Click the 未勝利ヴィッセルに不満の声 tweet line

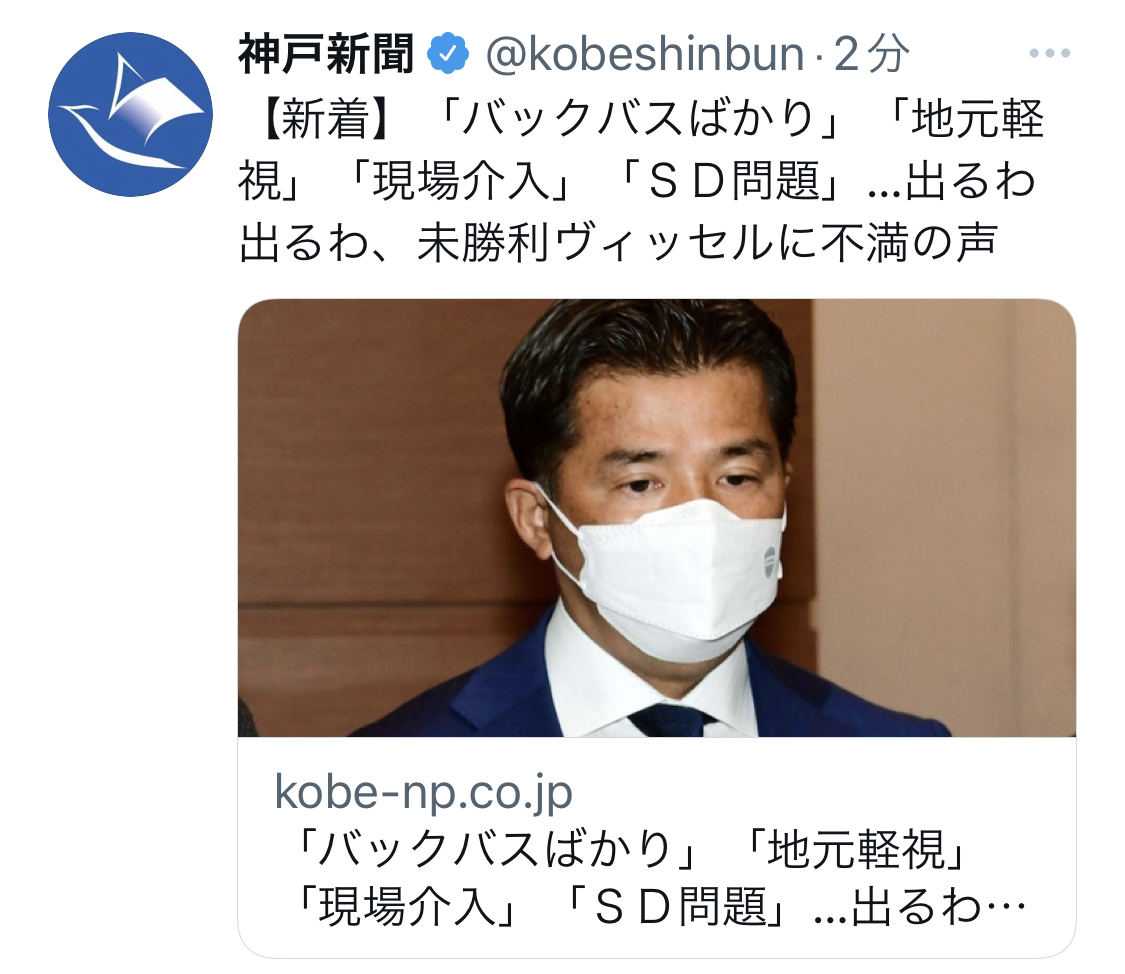[707, 242]
